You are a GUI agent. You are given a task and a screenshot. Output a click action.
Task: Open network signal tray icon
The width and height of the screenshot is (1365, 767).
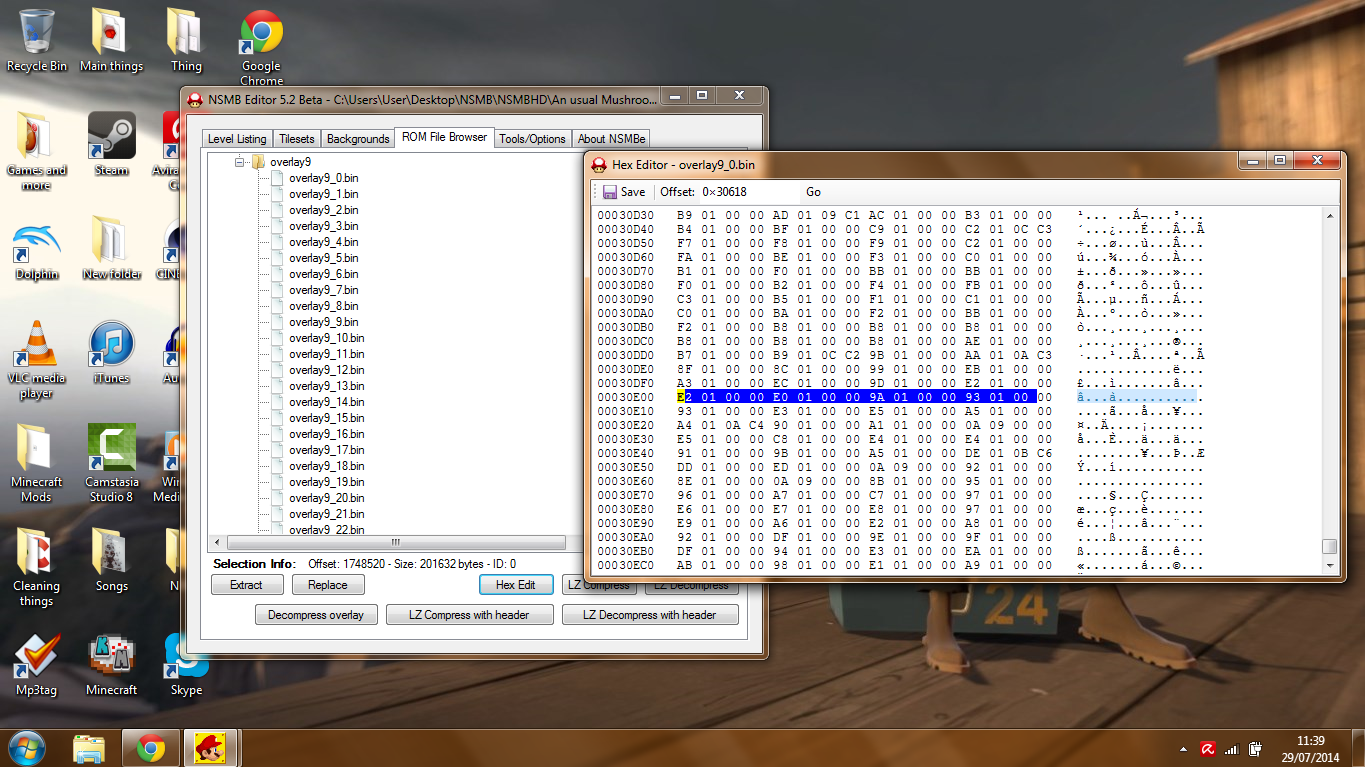[1232, 748]
